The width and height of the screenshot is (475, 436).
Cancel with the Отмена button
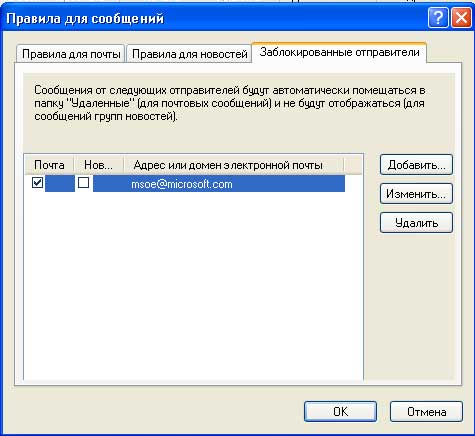coord(426,411)
